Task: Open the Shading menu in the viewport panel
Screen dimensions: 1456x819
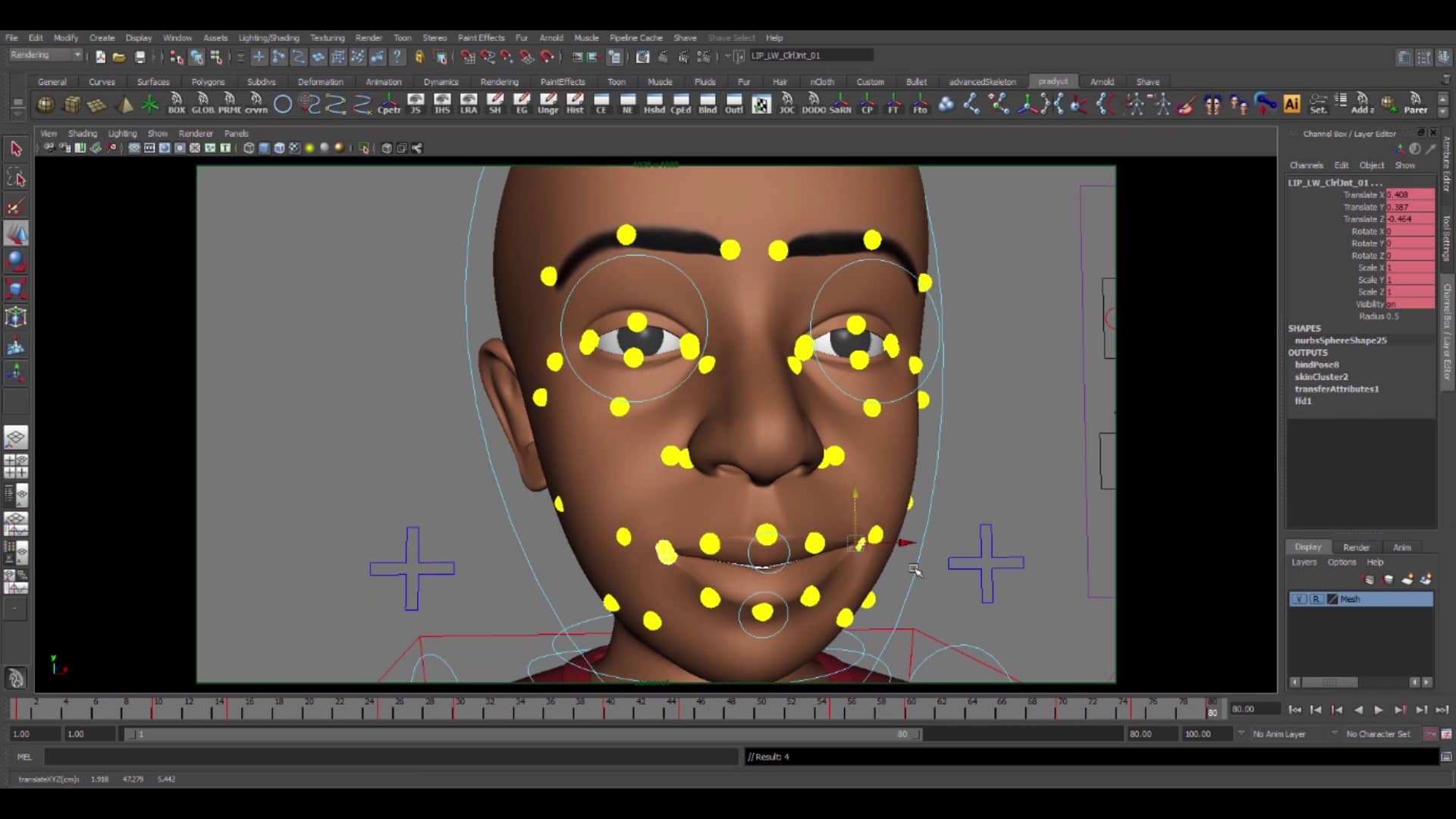Action: pyautogui.click(x=82, y=133)
